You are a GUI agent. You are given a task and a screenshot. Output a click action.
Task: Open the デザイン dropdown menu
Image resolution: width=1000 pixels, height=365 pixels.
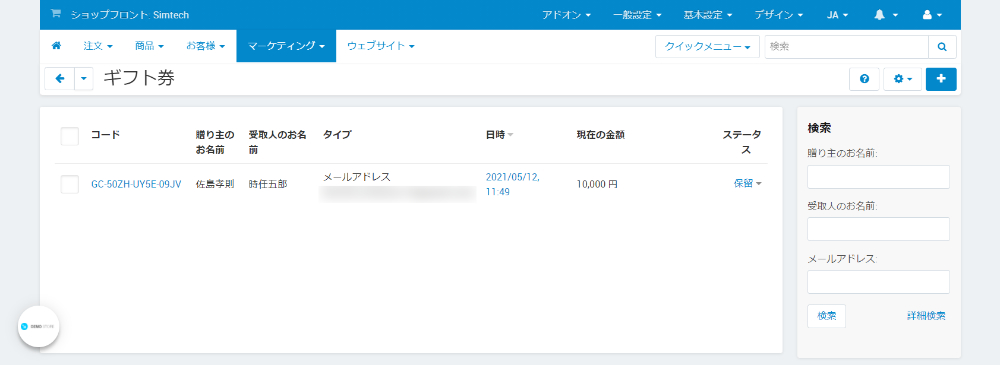(778, 15)
